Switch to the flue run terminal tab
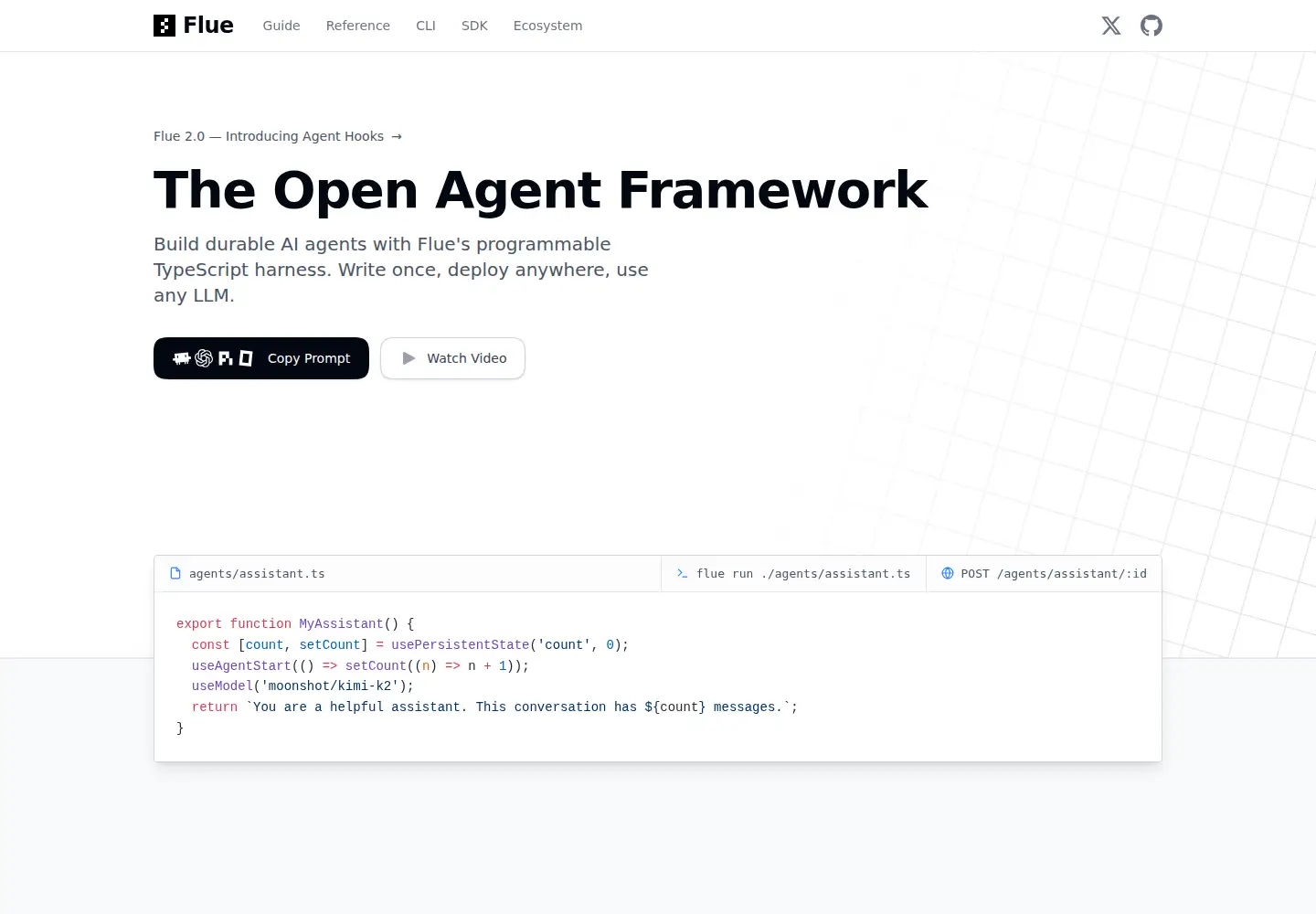Screen dimensions: 1316x914 click(793, 574)
